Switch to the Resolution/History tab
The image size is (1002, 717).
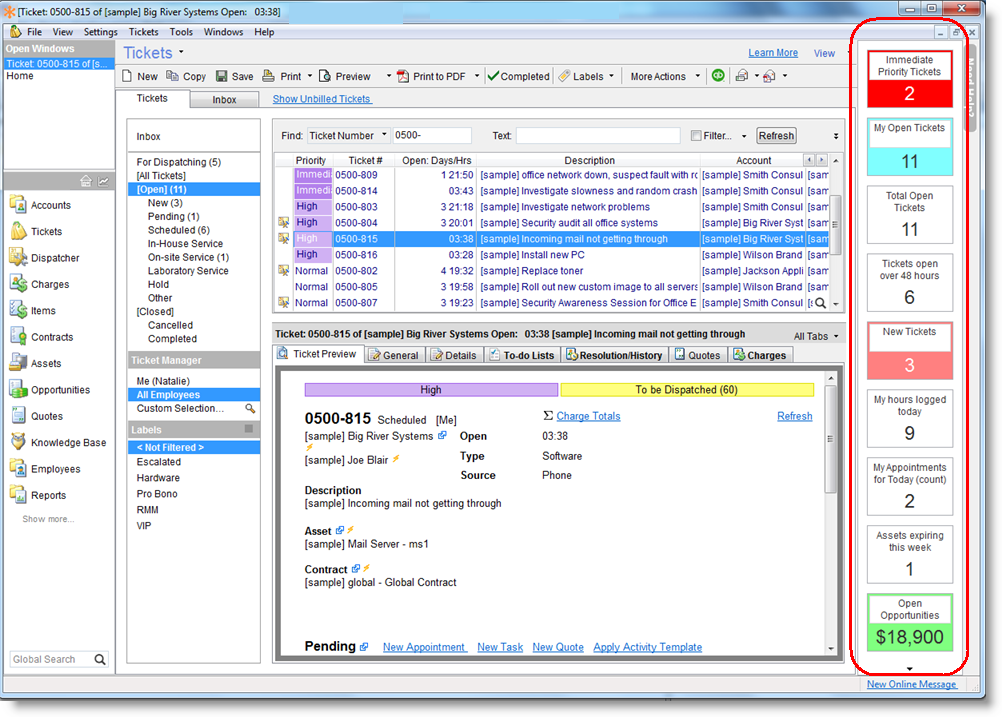(x=614, y=355)
